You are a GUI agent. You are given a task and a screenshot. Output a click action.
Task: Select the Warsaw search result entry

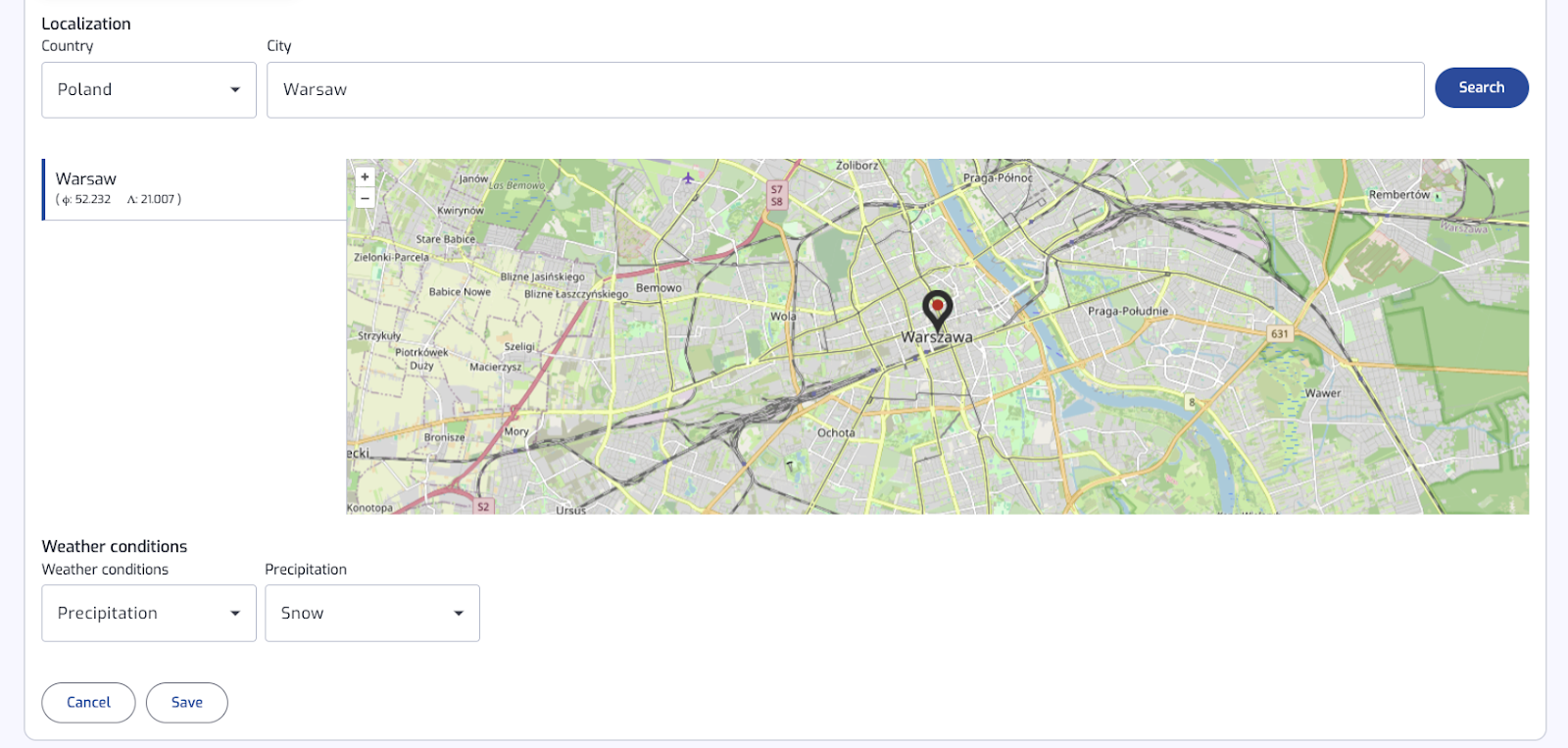(x=194, y=189)
